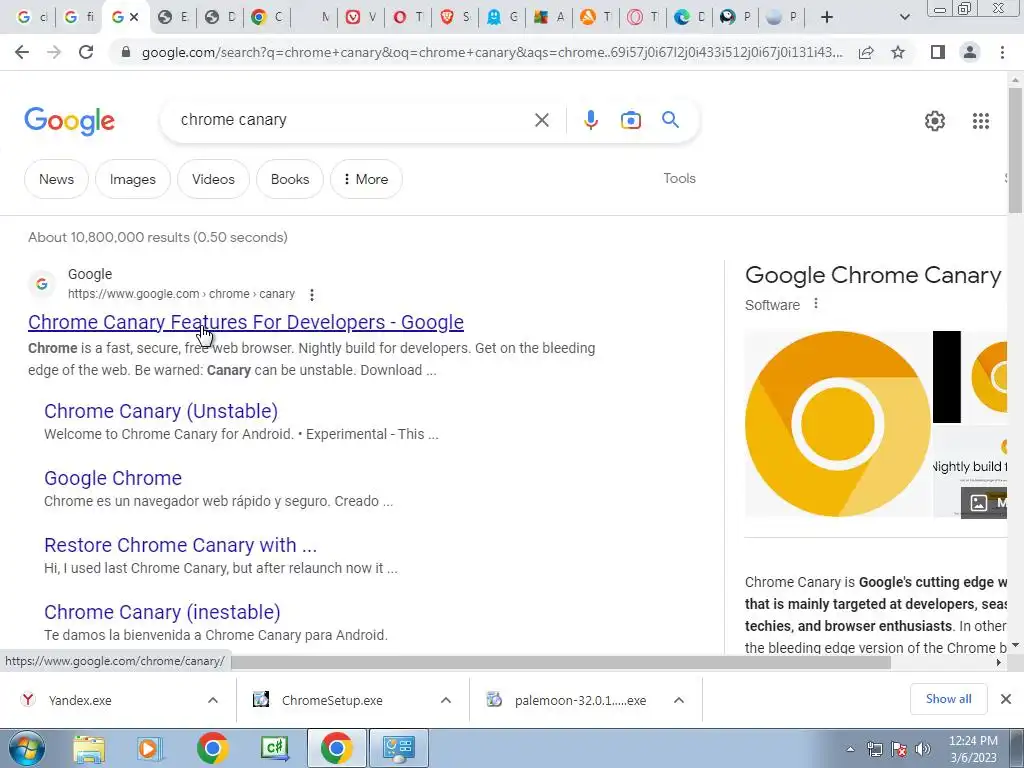
Task: Start voice search with the microphone icon
Action: [x=590, y=120]
